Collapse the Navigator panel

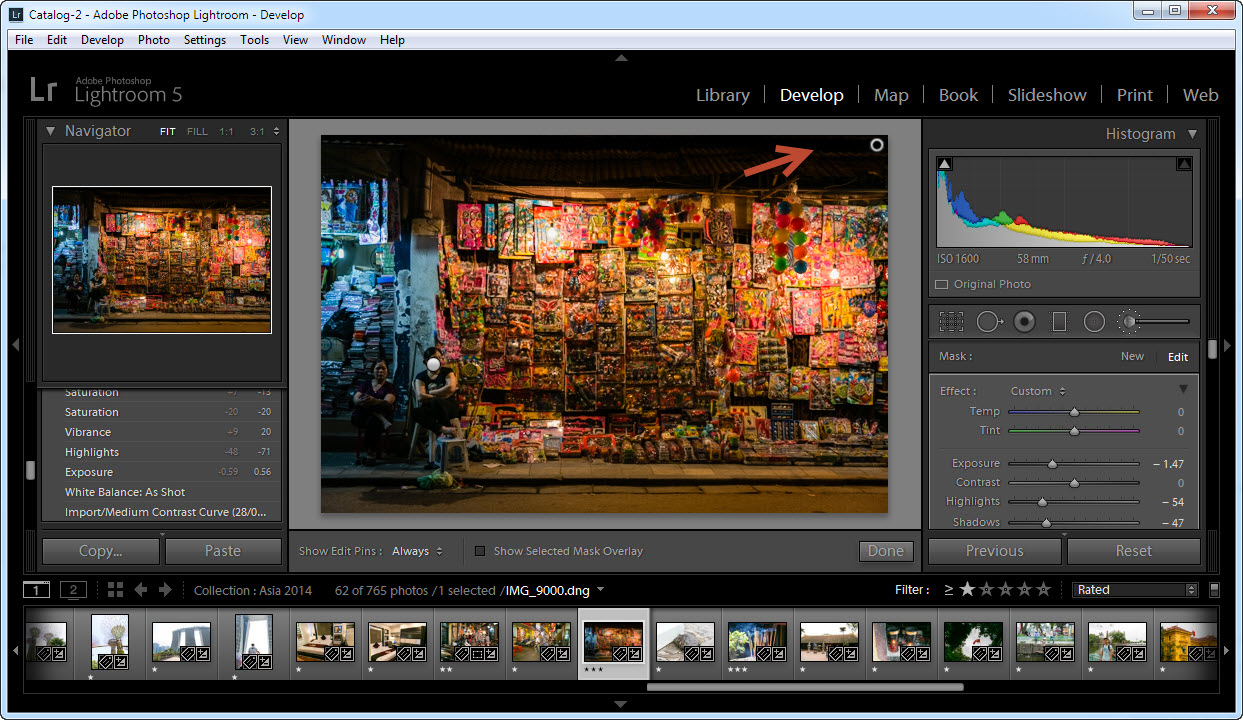coord(50,131)
